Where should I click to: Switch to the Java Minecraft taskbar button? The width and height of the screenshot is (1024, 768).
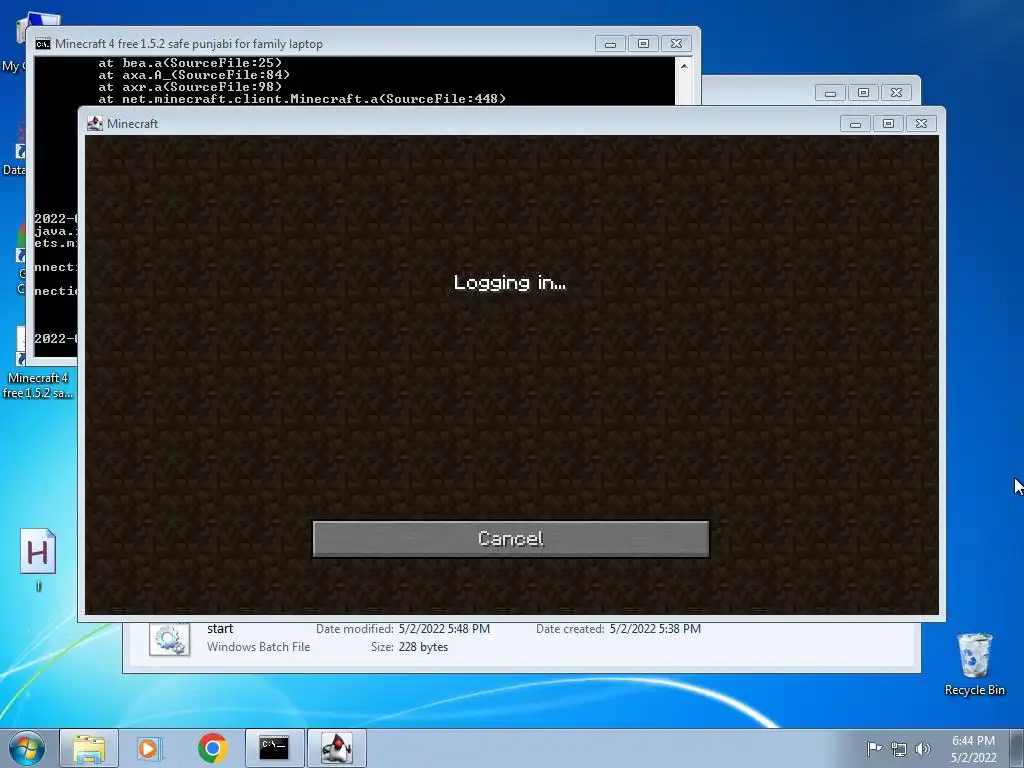point(337,748)
